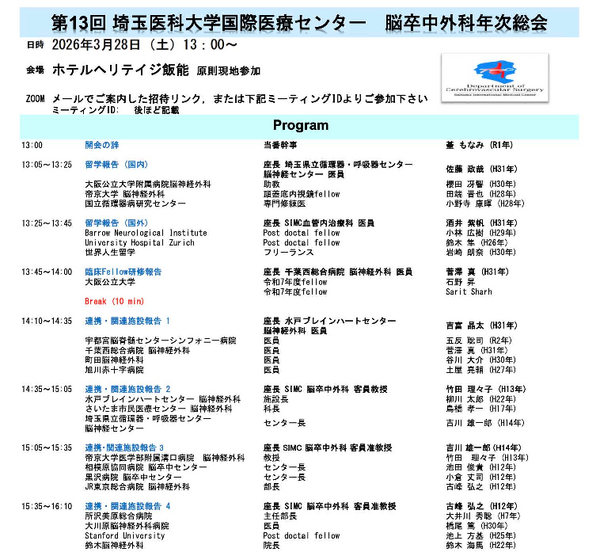Screen dimensions: 600x552
Task: Select the '連携・関連施設報告 3' heading
Action: tap(124, 448)
